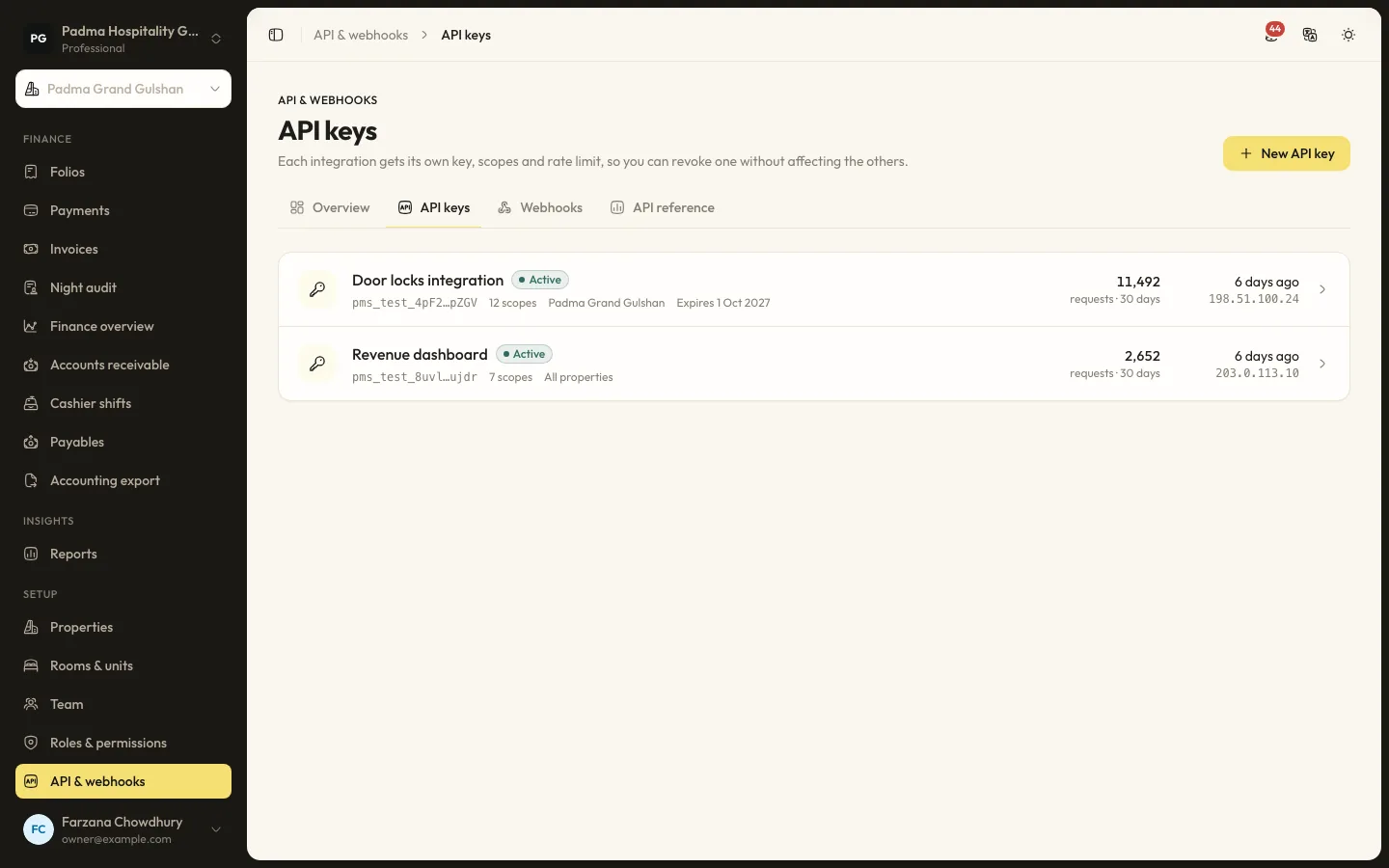This screenshot has height=868, width=1389.
Task: Open notifications with the 44 badge
Action: coord(1273,34)
